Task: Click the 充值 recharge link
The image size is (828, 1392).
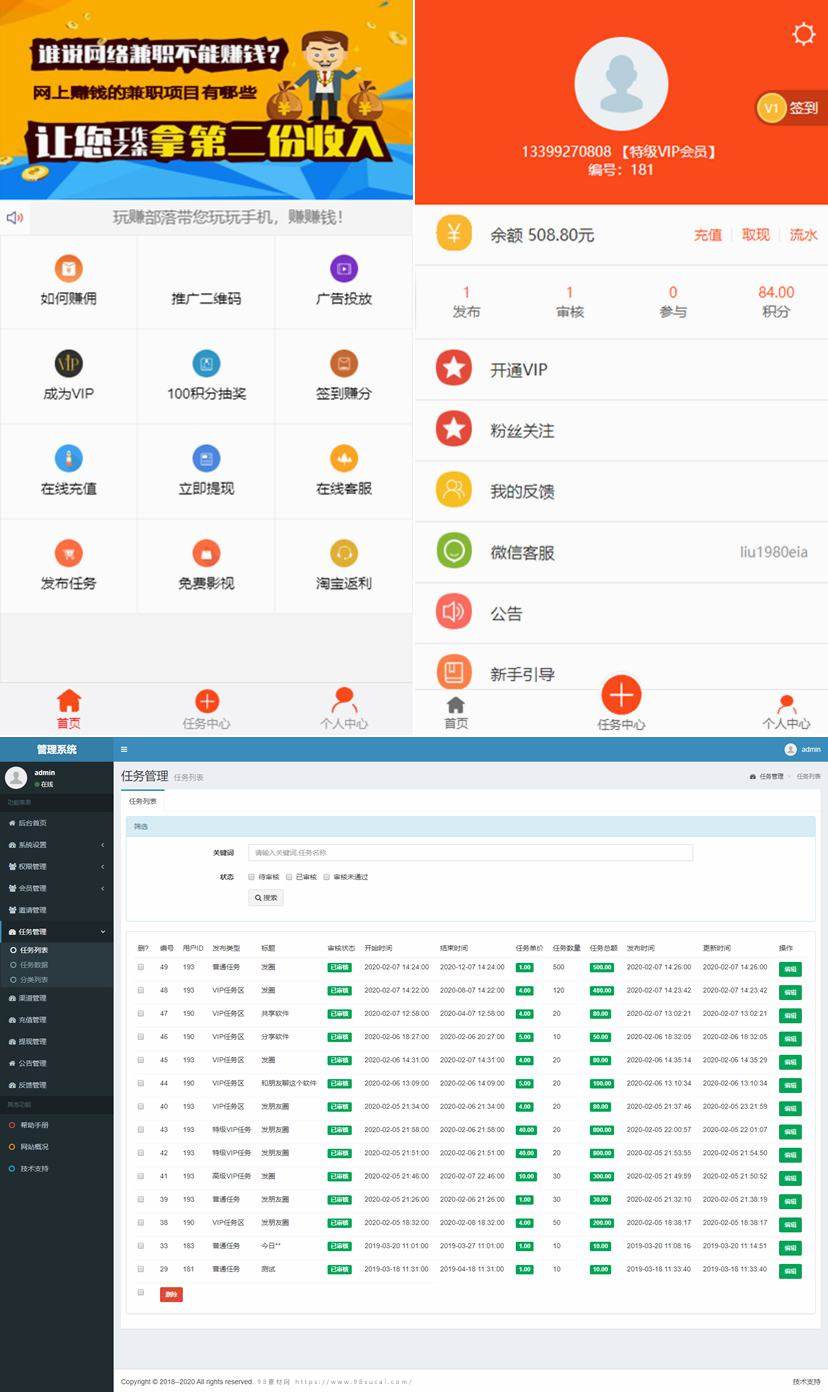Action: (x=707, y=236)
